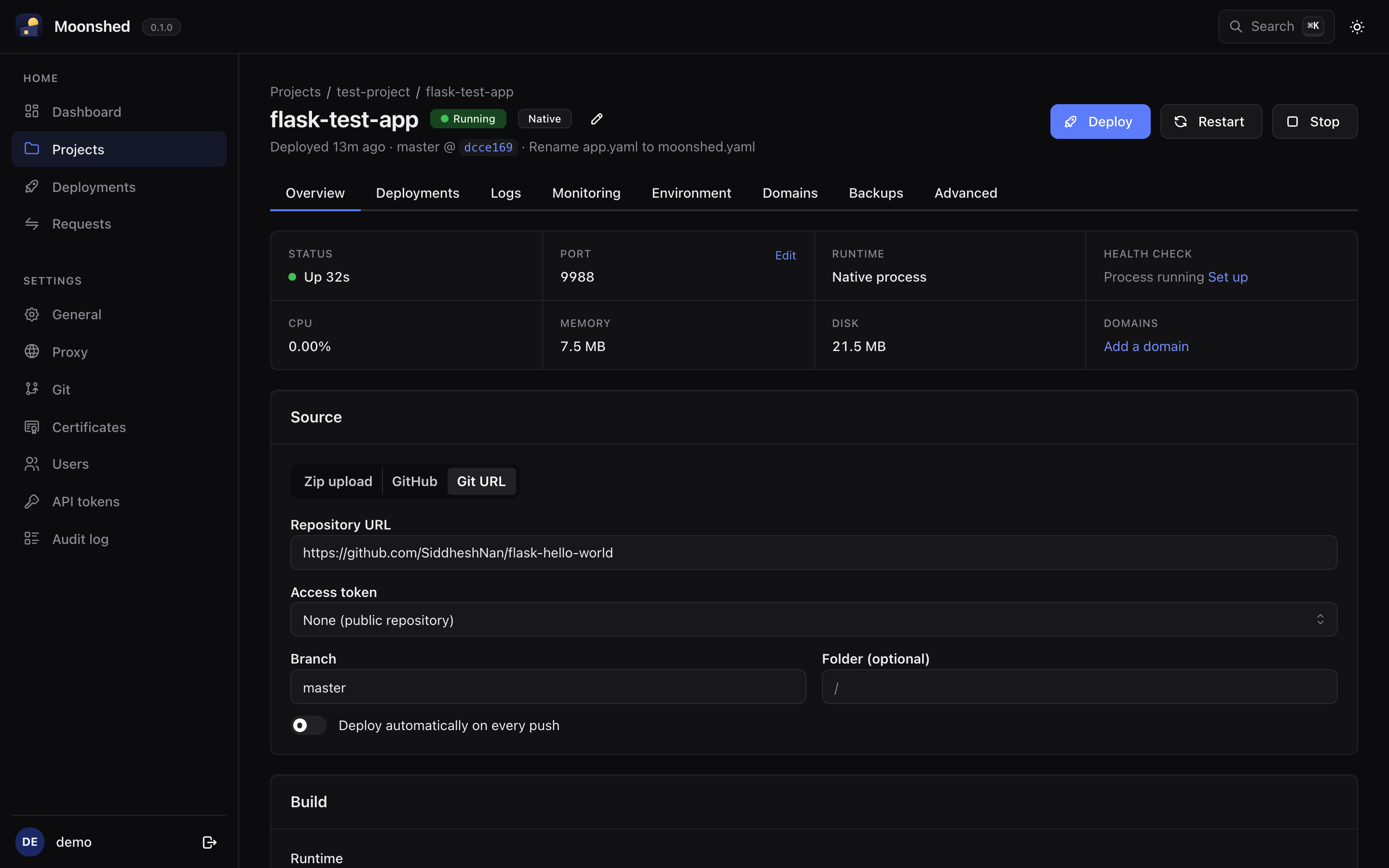Click the DE user avatar
Viewport: 1389px width, 868px height.
pos(30,841)
